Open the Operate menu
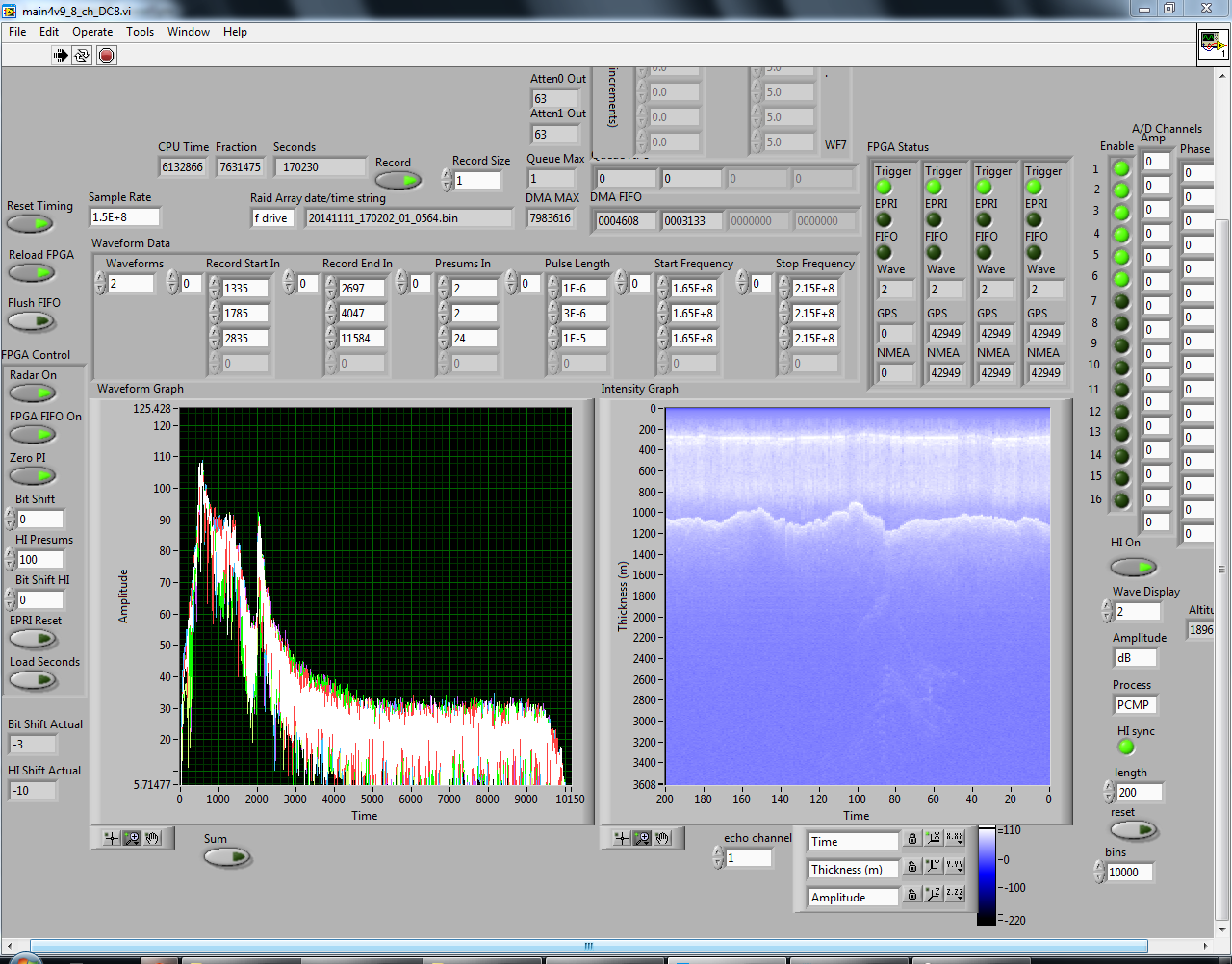This screenshot has height=964, width=1232. 92,32
